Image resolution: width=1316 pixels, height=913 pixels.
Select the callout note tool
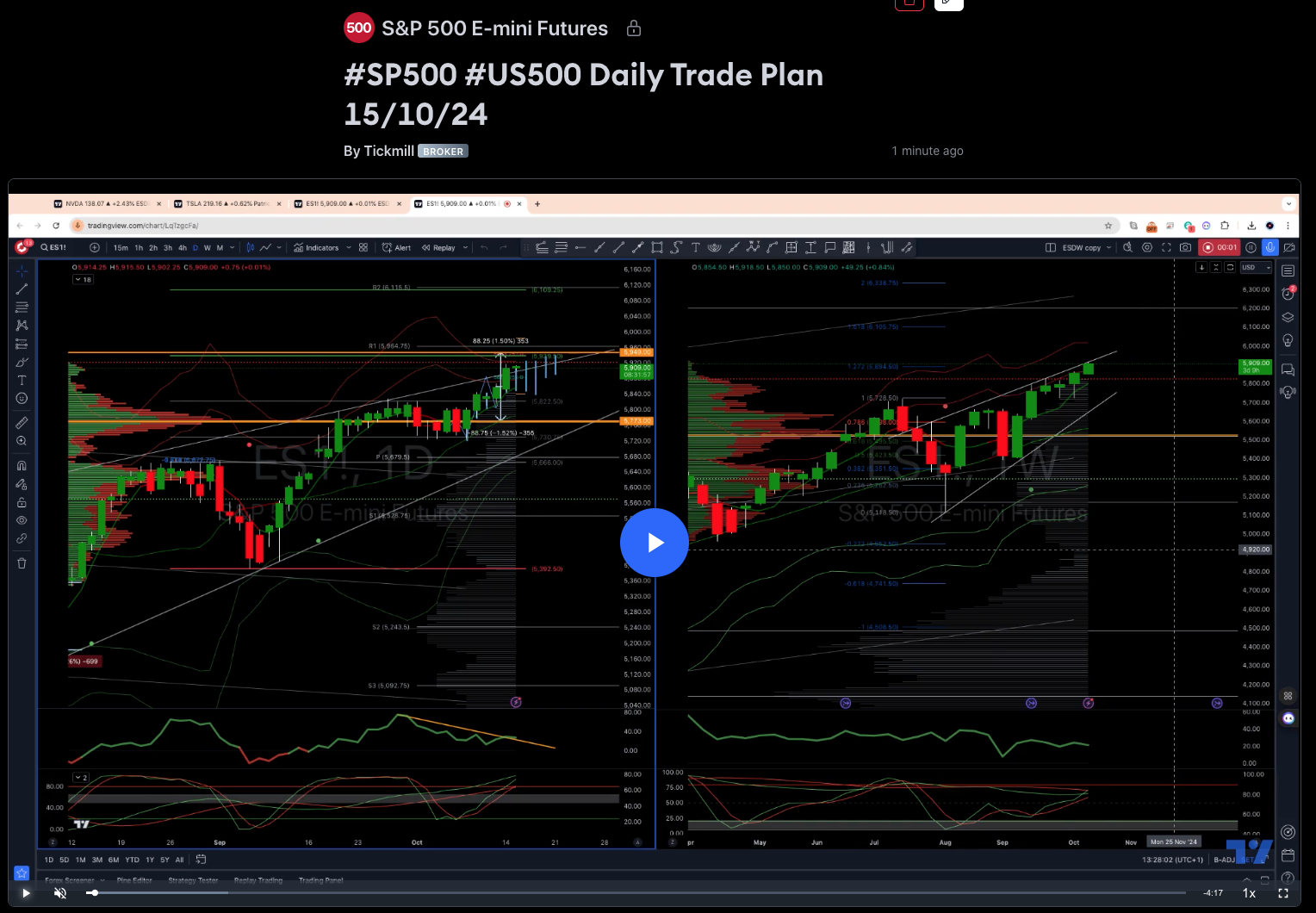(x=829, y=247)
